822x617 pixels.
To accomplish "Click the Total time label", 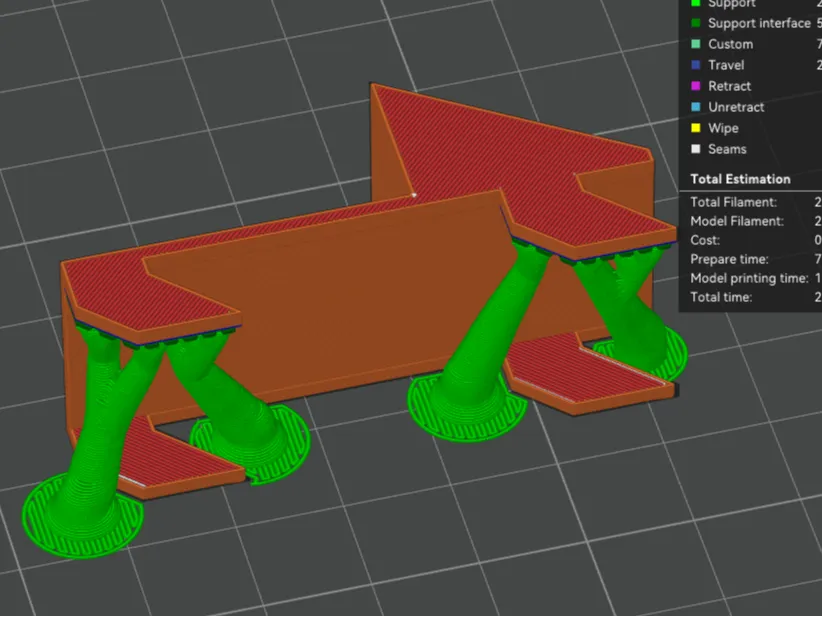I will [721, 297].
